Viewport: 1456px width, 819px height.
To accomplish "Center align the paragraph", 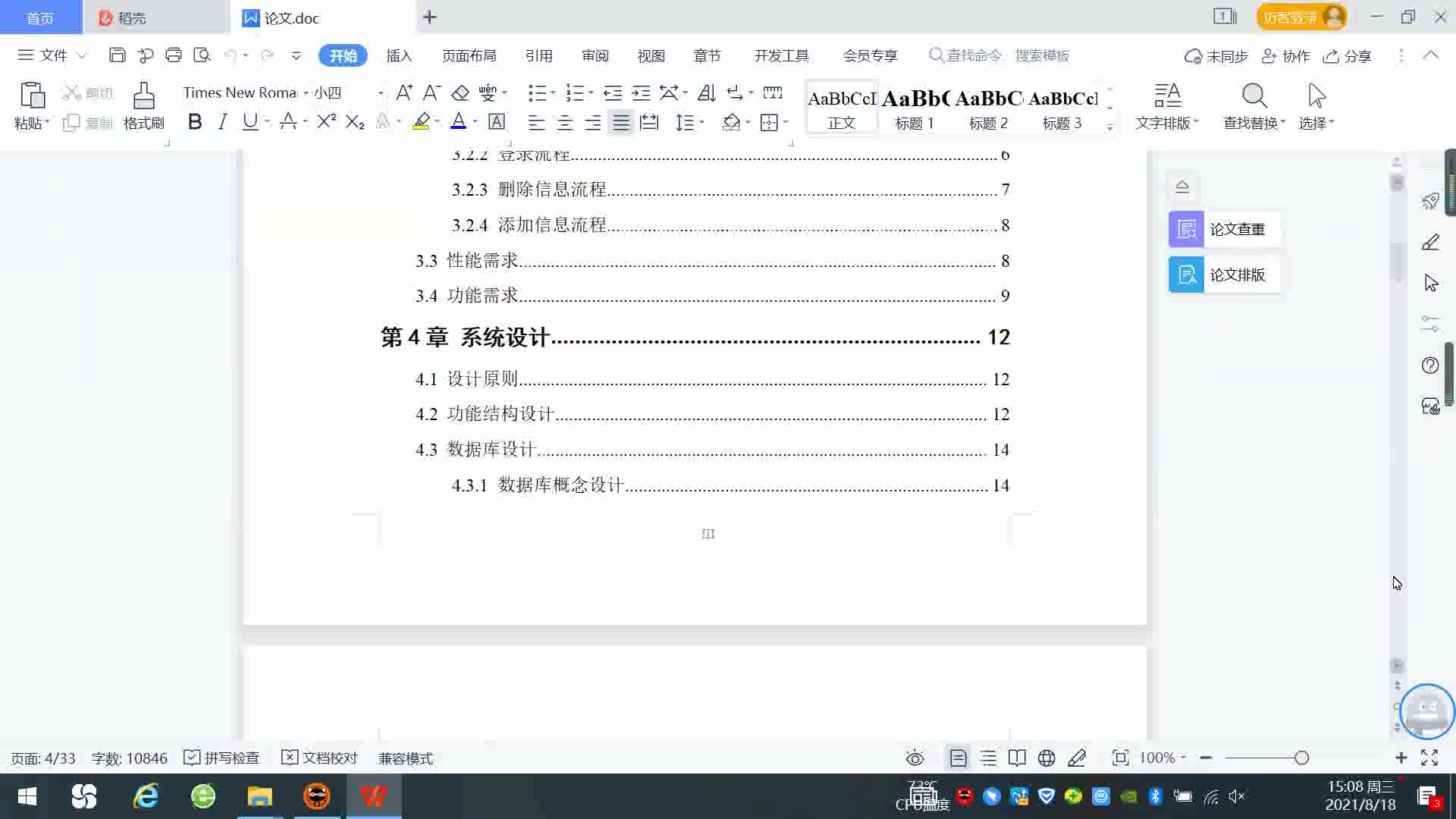I will tap(565, 122).
